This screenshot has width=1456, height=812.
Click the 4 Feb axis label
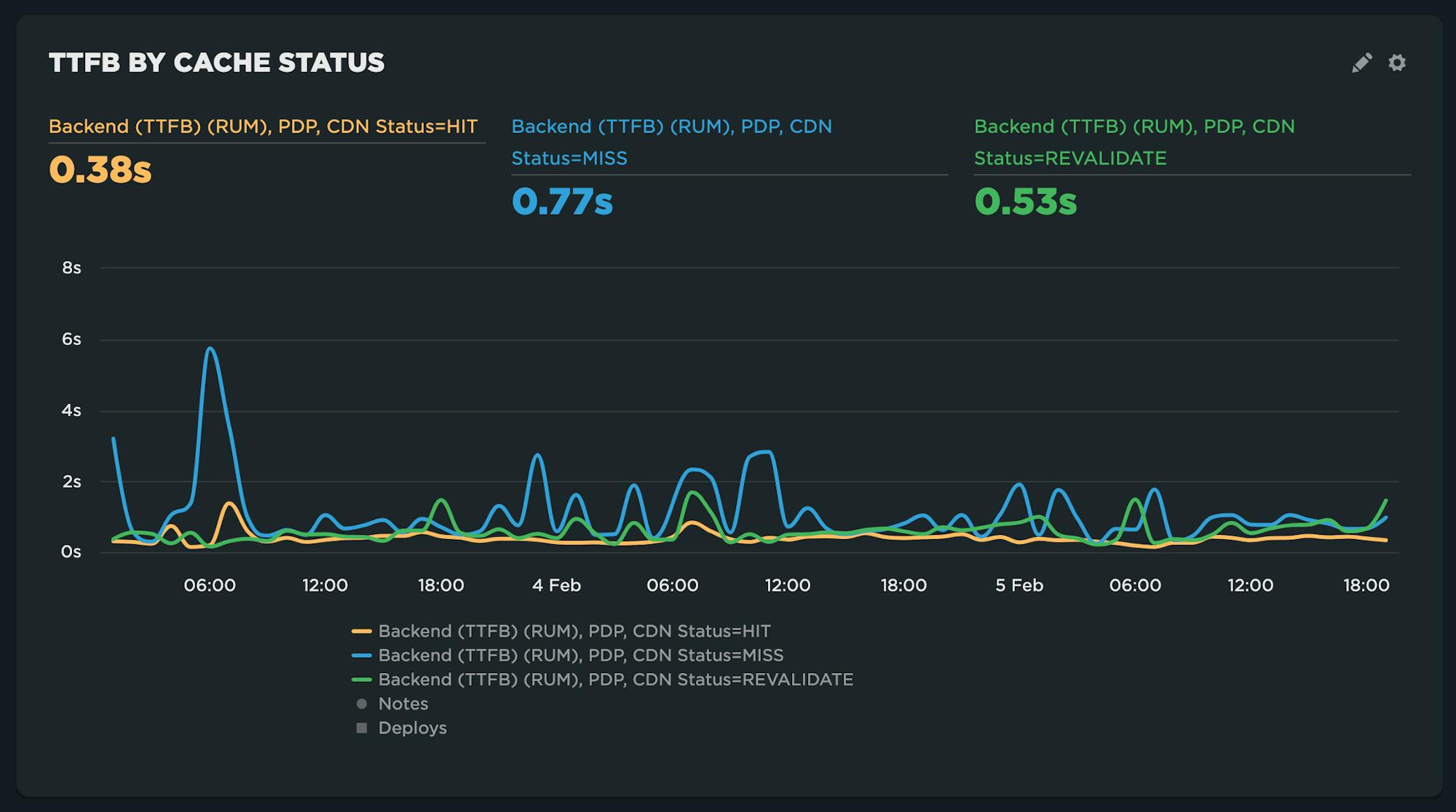(558, 585)
